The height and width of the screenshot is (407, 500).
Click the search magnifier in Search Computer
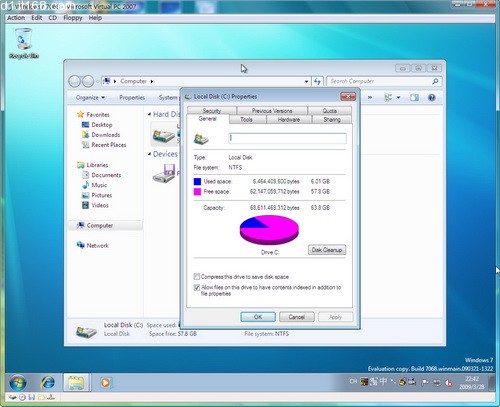tap(435, 81)
